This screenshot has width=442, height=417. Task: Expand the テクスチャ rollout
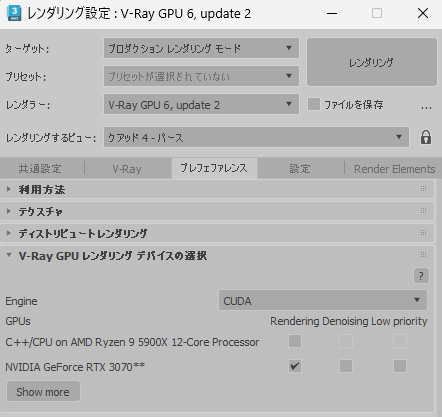[x=9, y=211]
